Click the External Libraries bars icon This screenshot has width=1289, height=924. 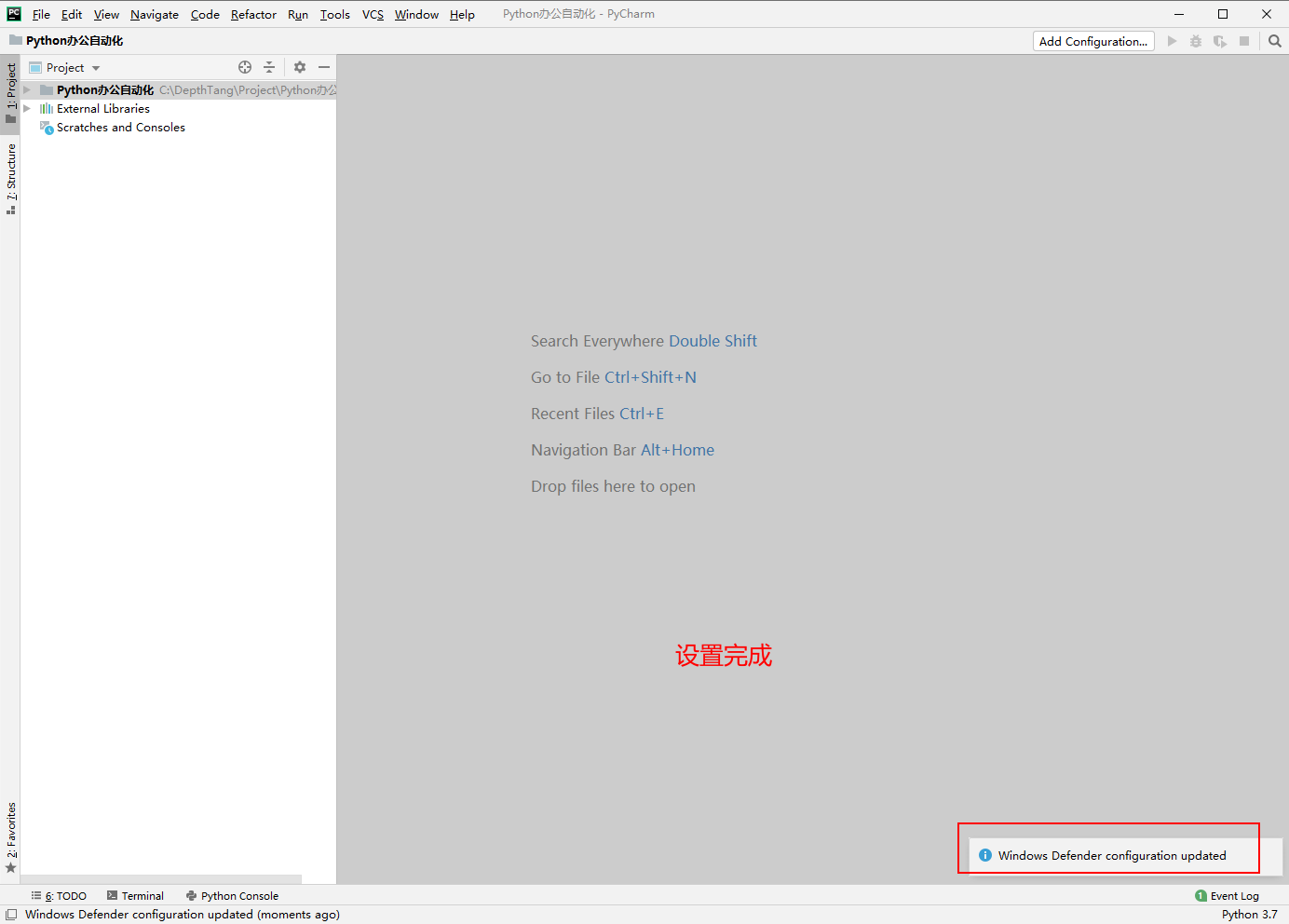pos(46,109)
